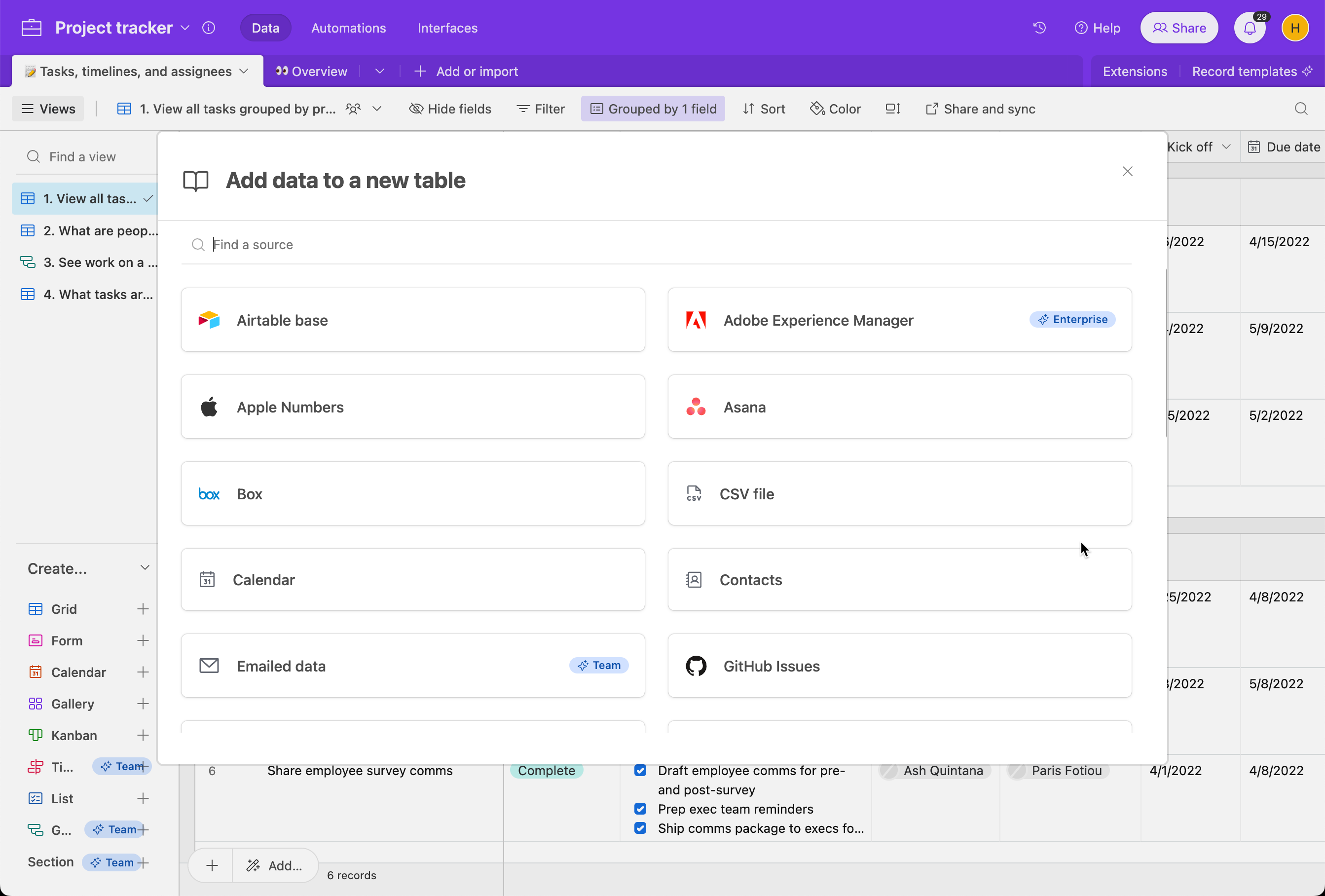1325x896 pixels.
Task: Click the Add... AI button at bottom
Action: [x=275, y=865]
